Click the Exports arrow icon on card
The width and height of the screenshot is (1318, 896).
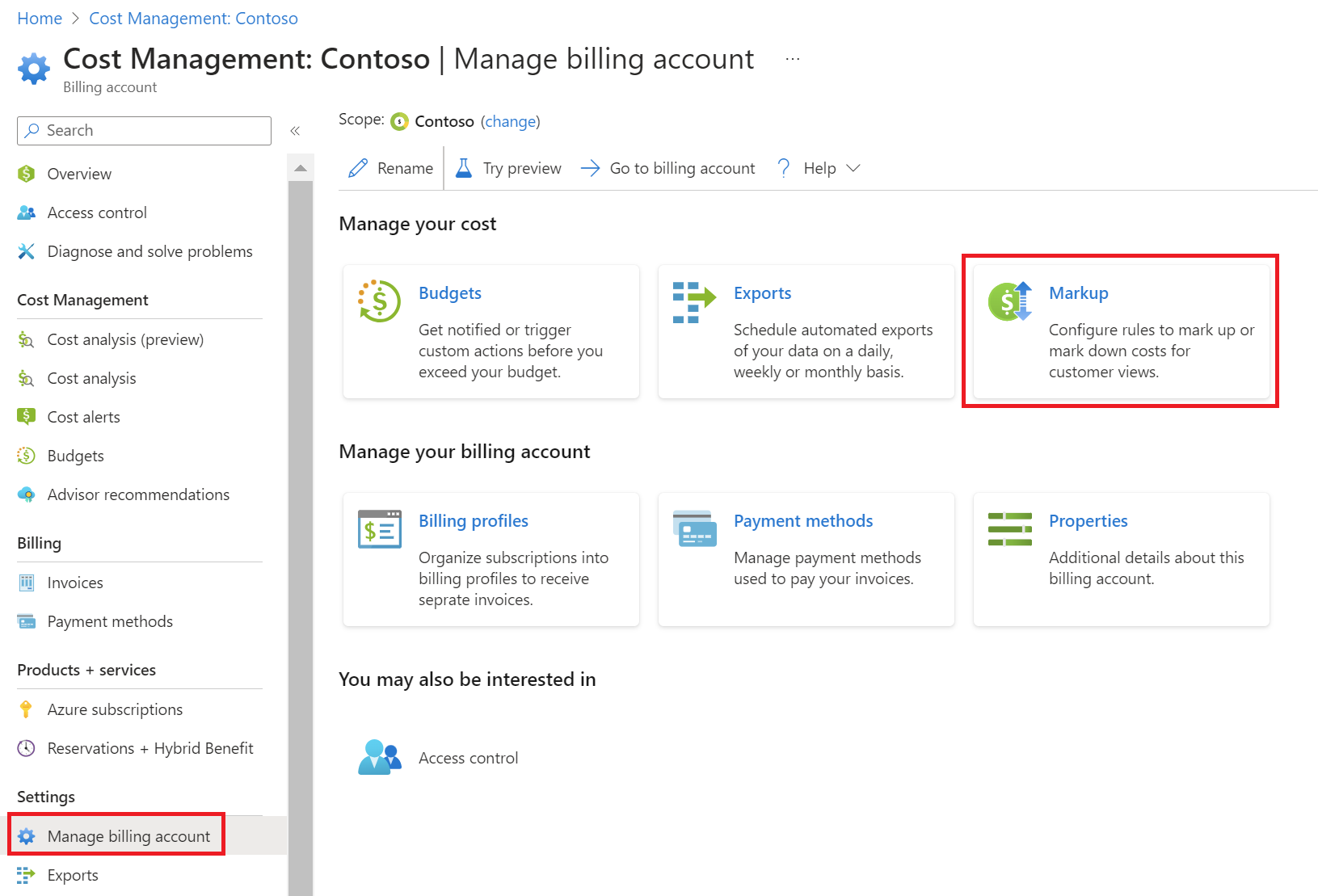pos(694,301)
